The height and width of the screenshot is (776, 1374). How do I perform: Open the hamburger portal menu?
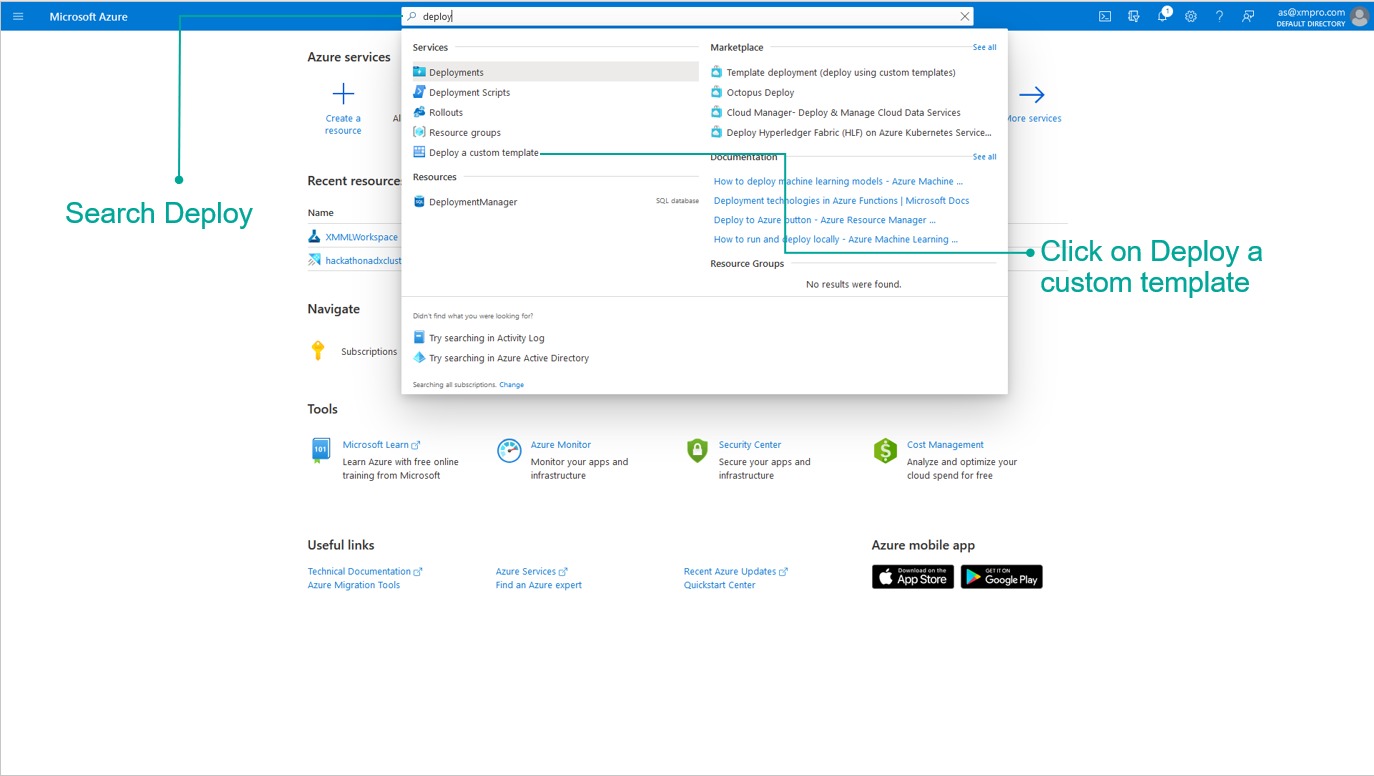coord(18,16)
